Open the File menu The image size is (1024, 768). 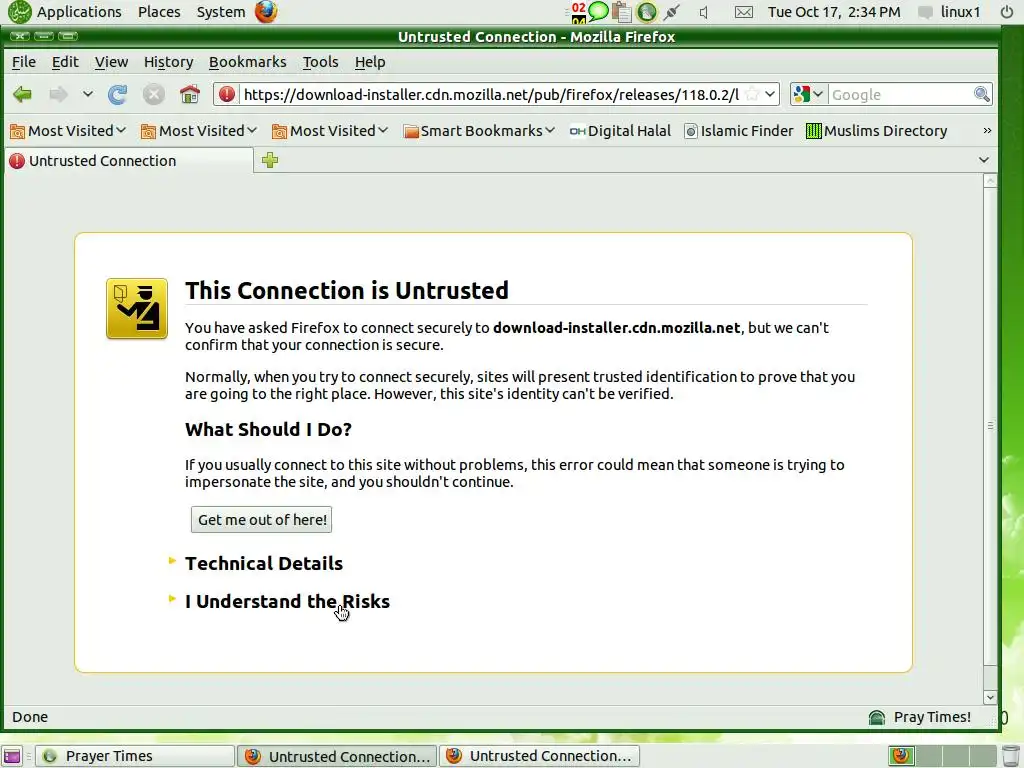point(24,62)
